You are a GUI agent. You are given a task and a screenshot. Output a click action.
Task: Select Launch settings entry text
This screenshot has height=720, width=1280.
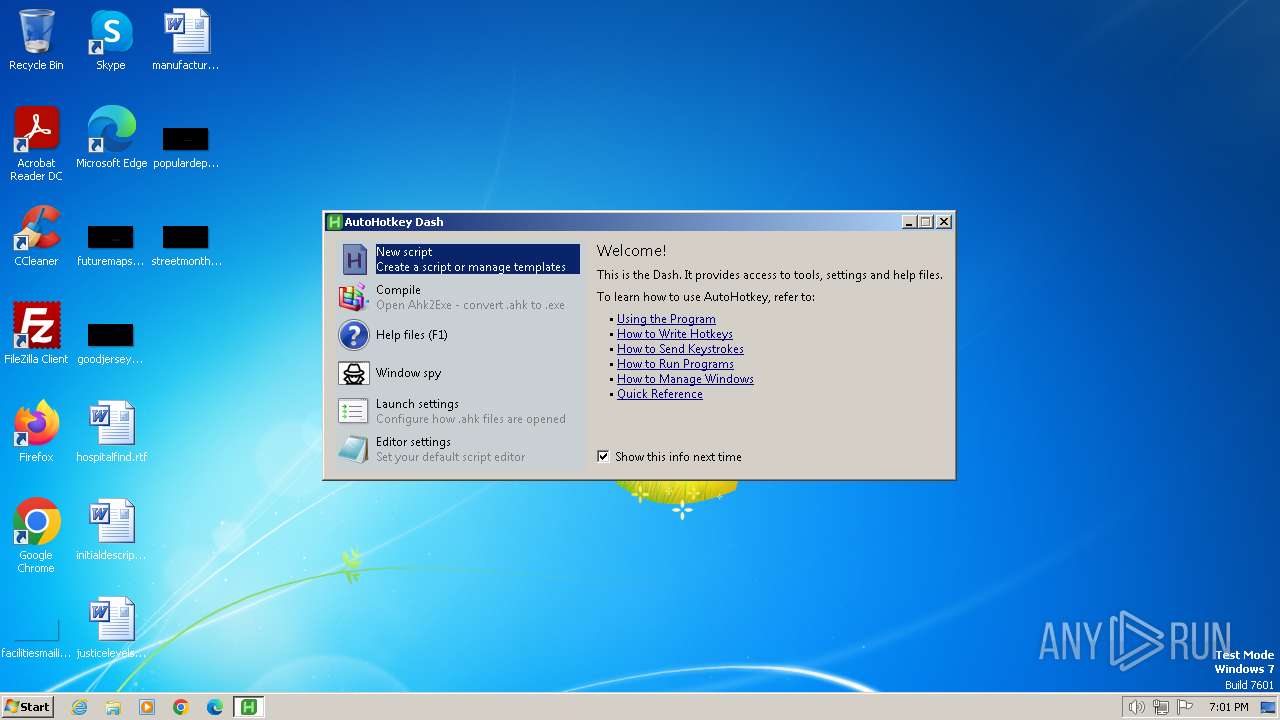(x=417, y=404)
